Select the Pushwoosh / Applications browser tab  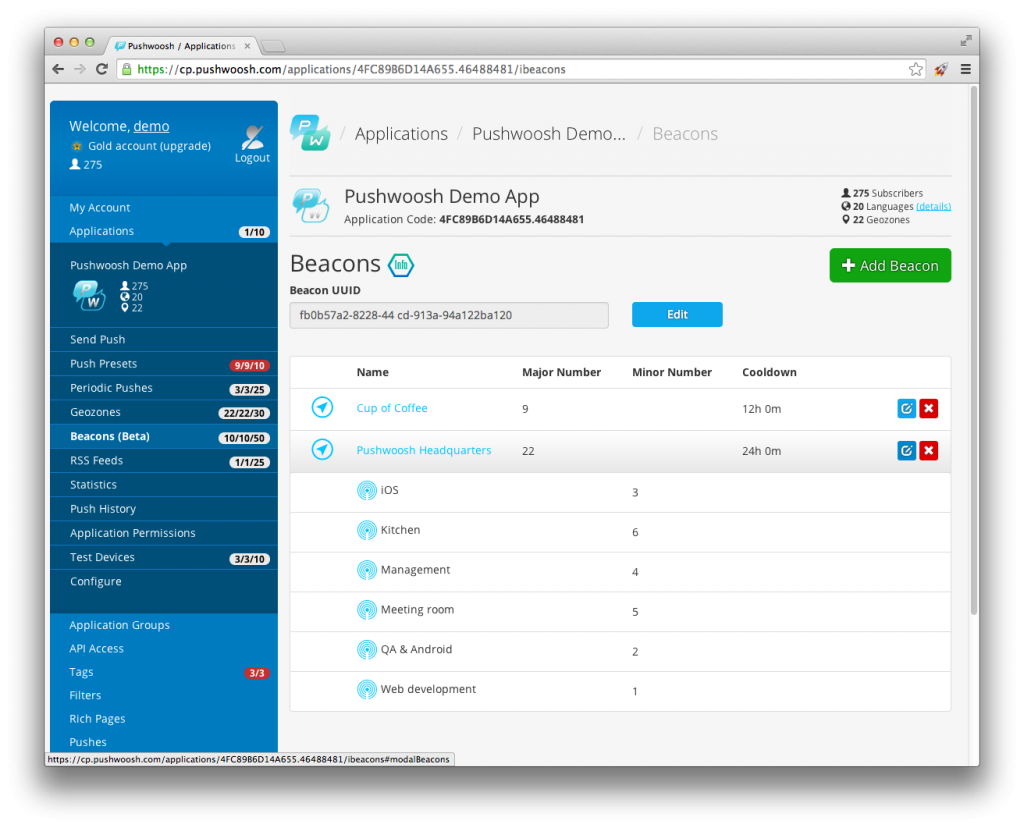pyautogui.click(x=181, y=46)
